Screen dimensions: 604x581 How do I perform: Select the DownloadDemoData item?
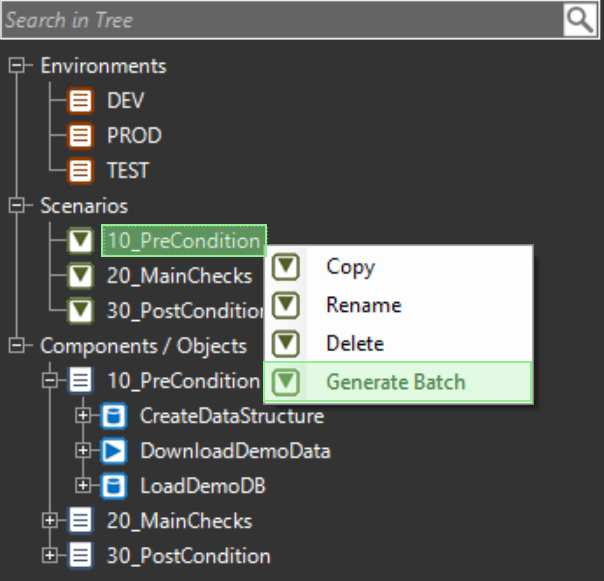tap(235, 451)
